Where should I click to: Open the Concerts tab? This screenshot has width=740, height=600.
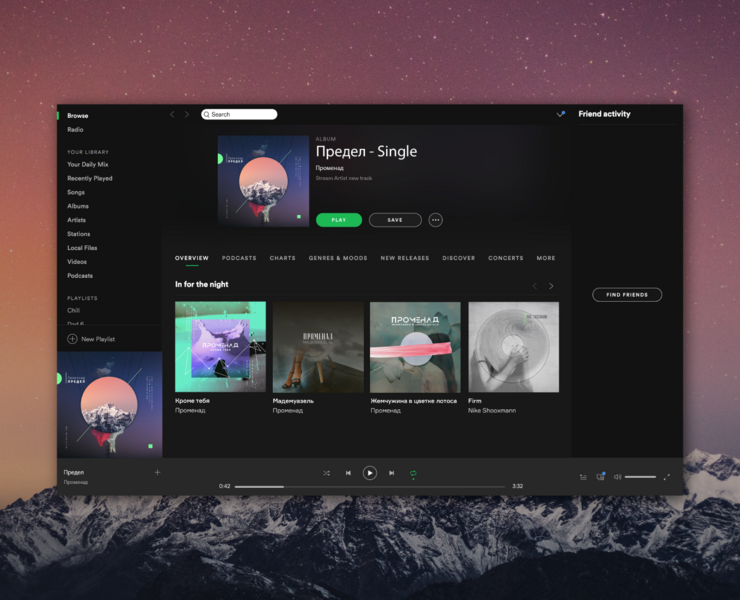(x=505, y=258)
